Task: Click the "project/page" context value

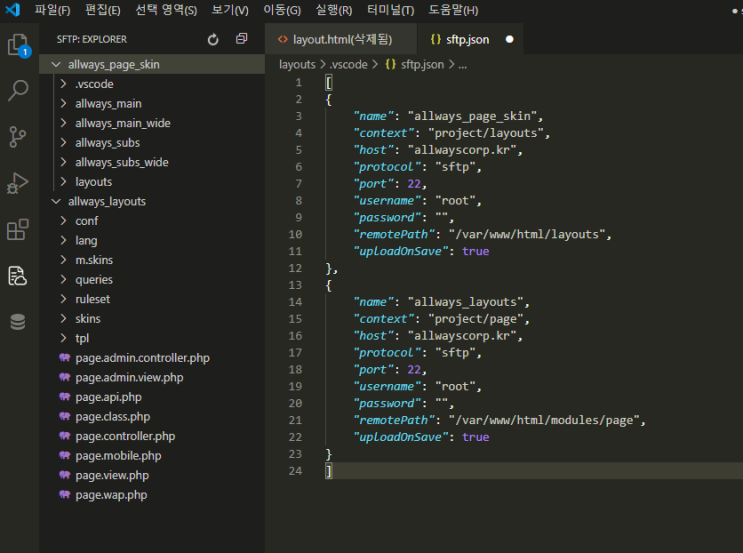Action: coord(475,319)
